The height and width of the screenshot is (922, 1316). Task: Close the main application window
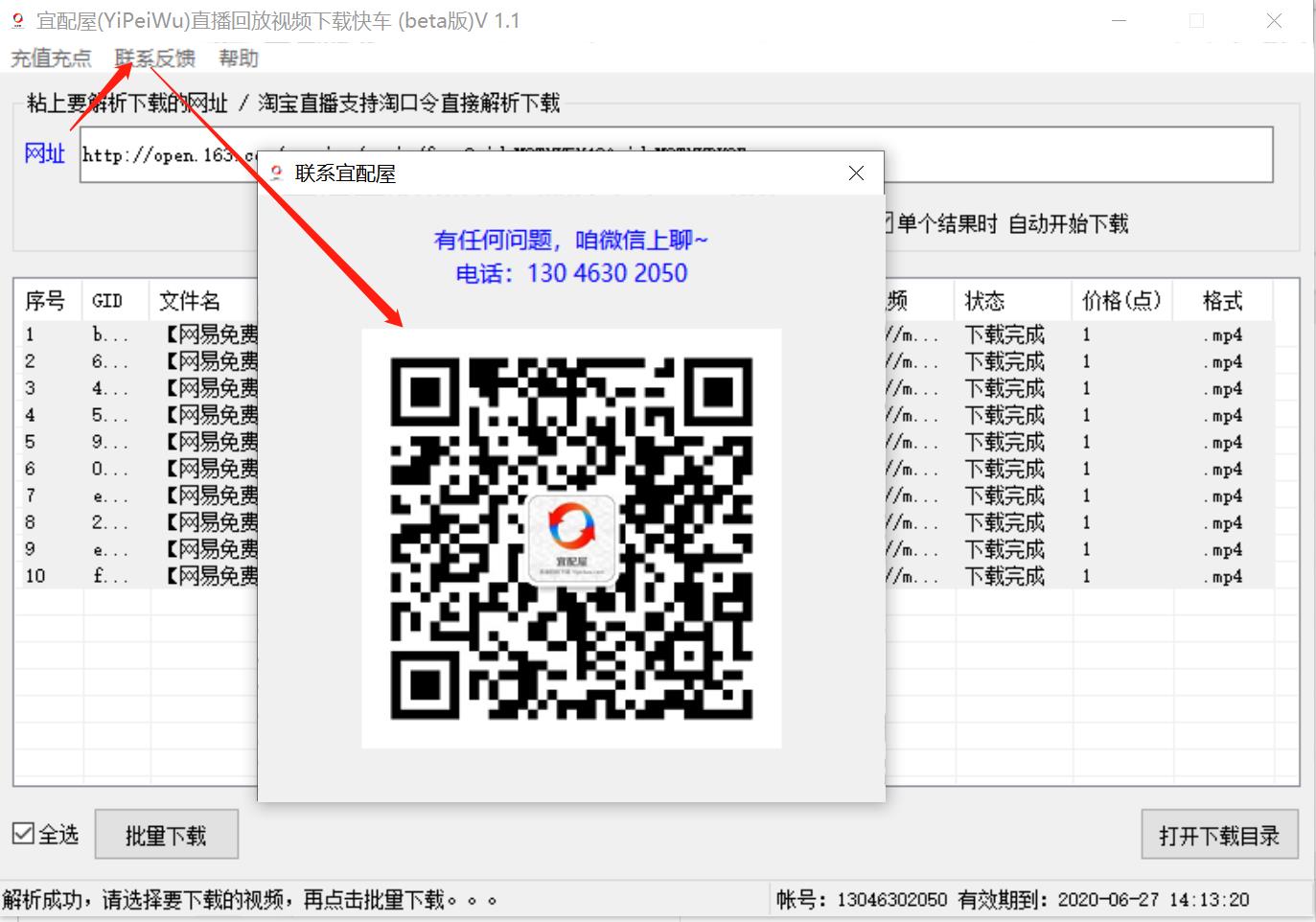1274,20
